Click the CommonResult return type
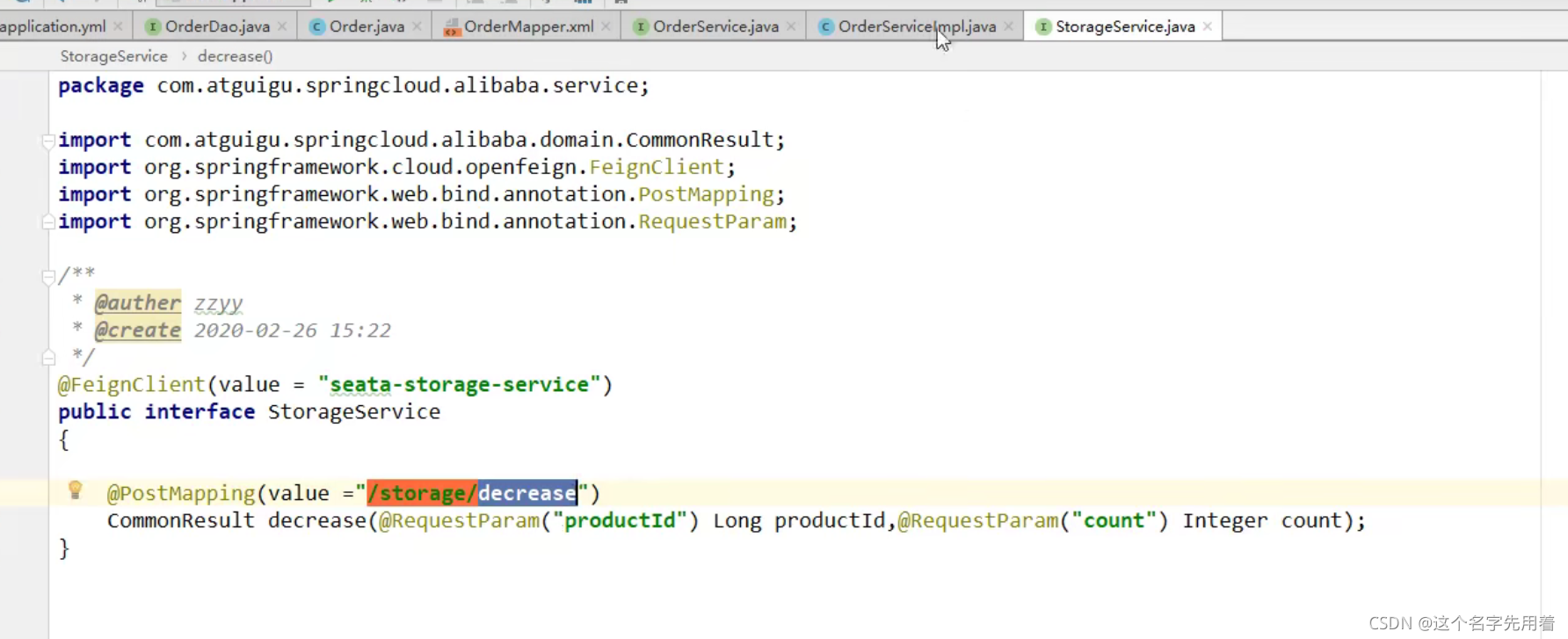The height and width of the screenshot is (639, 1568). [180, 520]
